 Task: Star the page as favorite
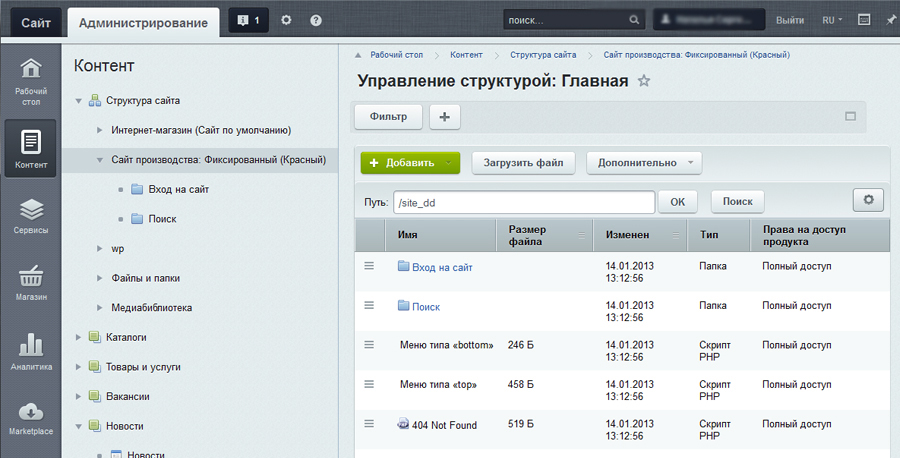point(644,82)
